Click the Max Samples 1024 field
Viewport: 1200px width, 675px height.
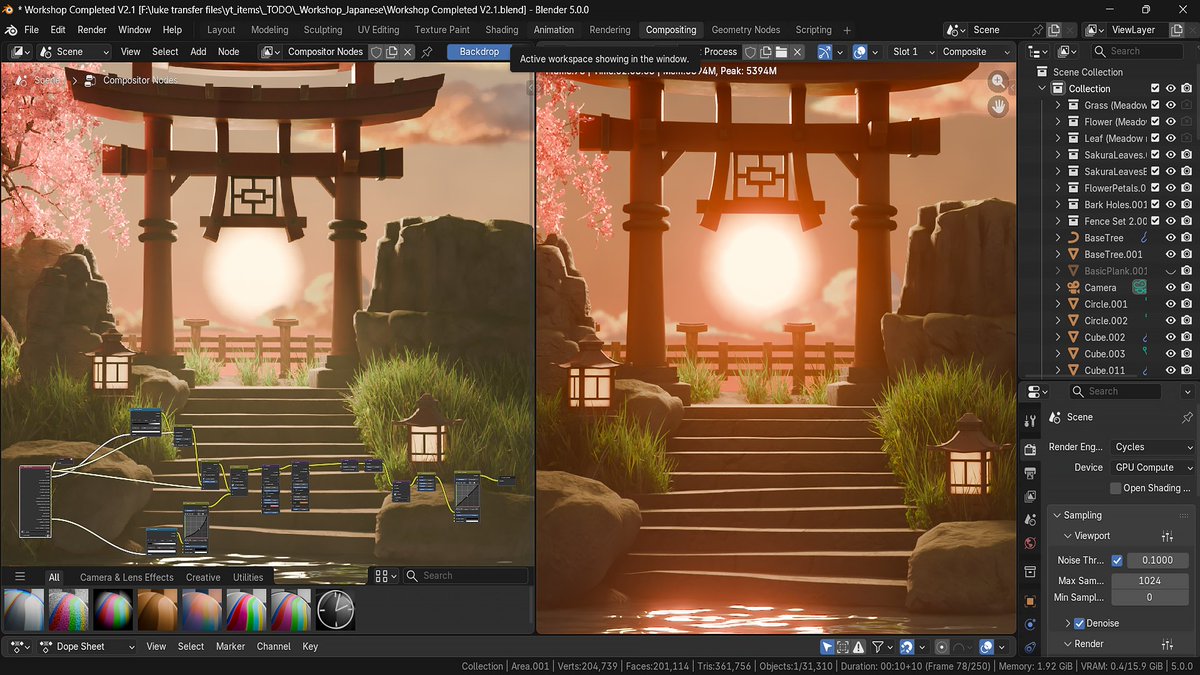pyautogui.click(x=1149, y=580)
